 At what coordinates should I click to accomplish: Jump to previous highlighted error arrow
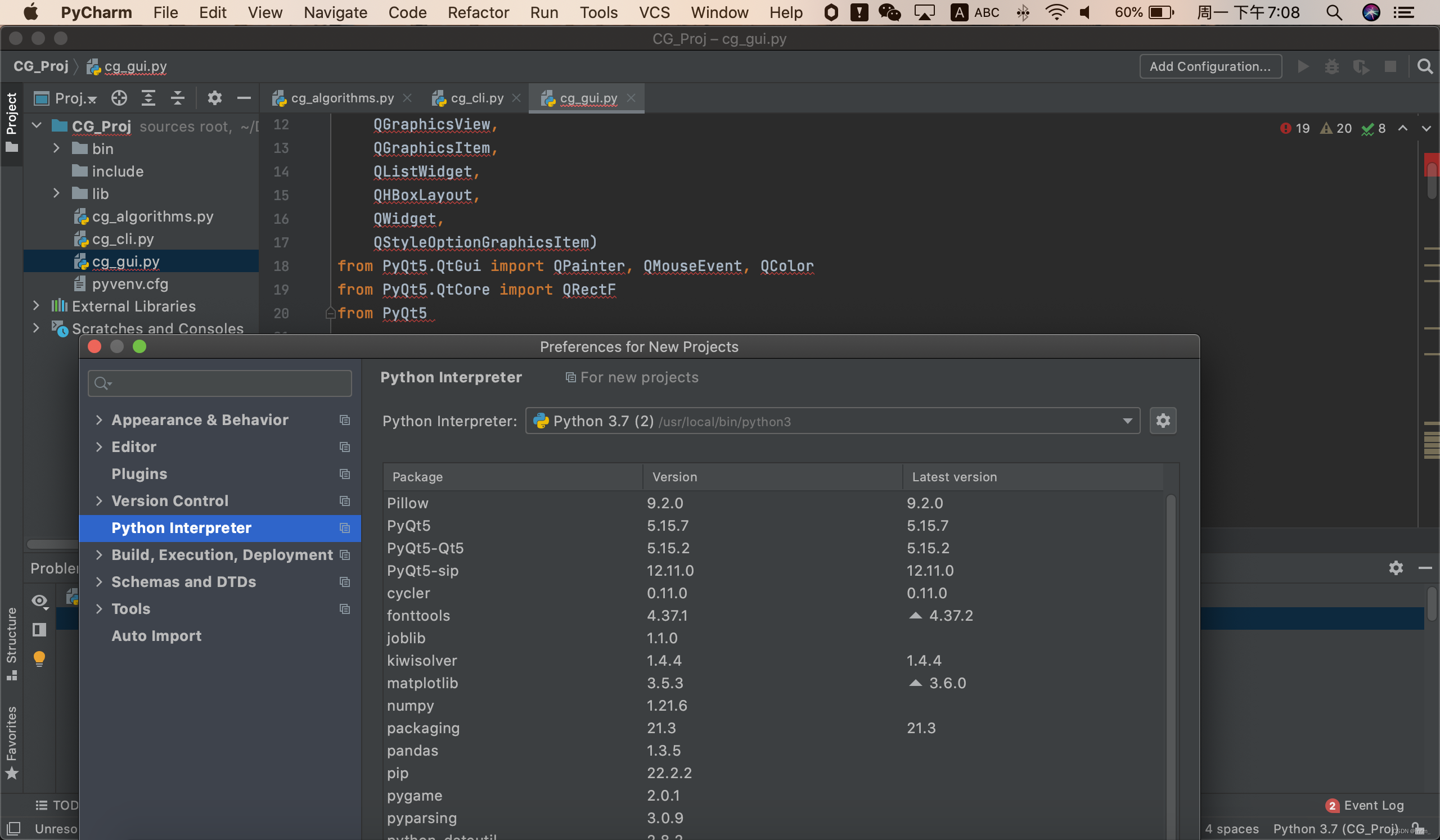coord(1403,129)
